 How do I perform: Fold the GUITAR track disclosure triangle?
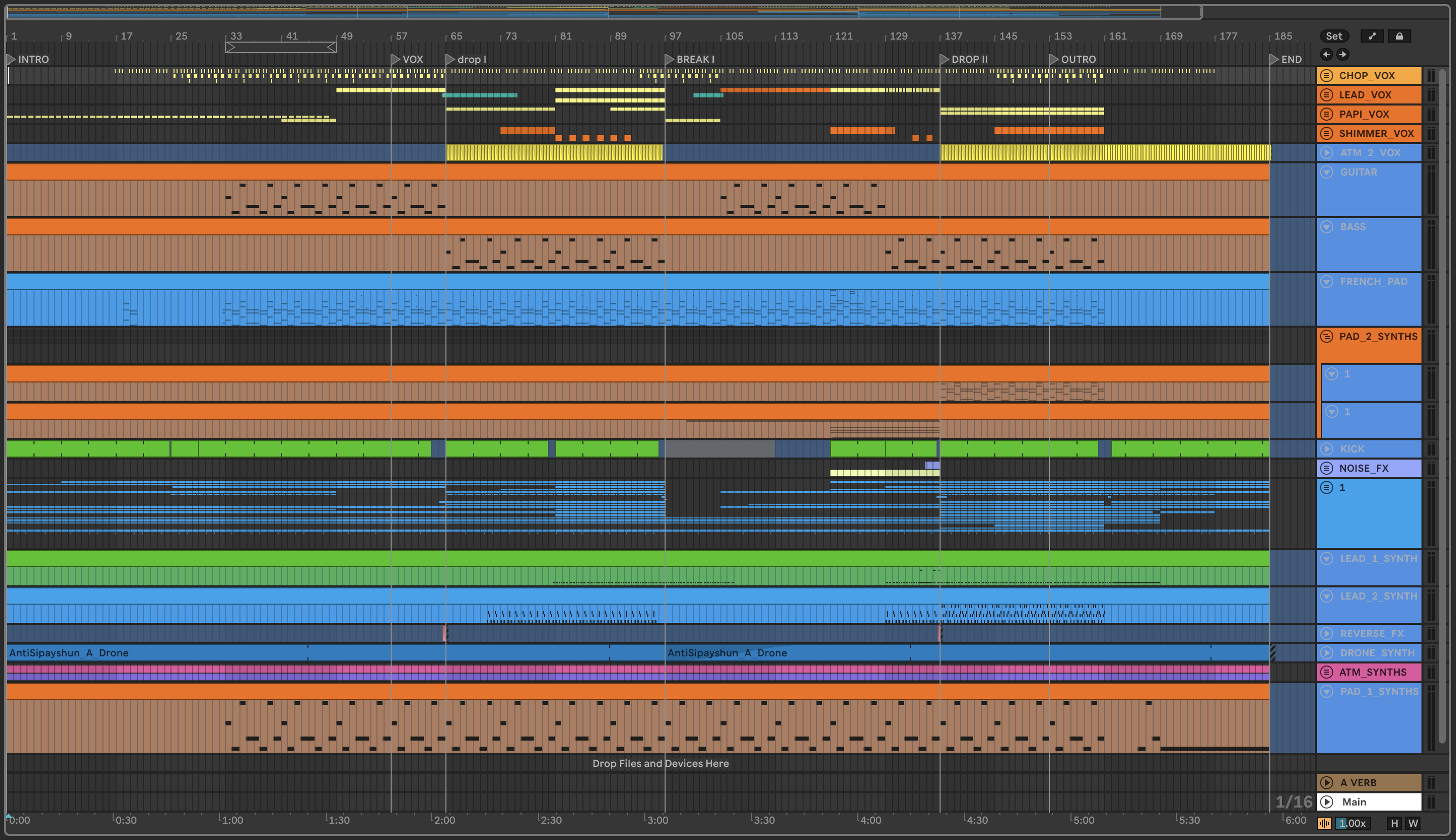(x=1326, y=172)
